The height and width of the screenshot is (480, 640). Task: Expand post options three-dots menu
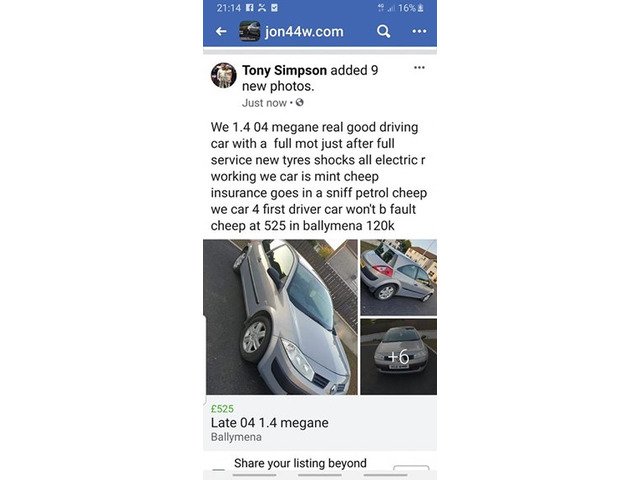[419, 68]
